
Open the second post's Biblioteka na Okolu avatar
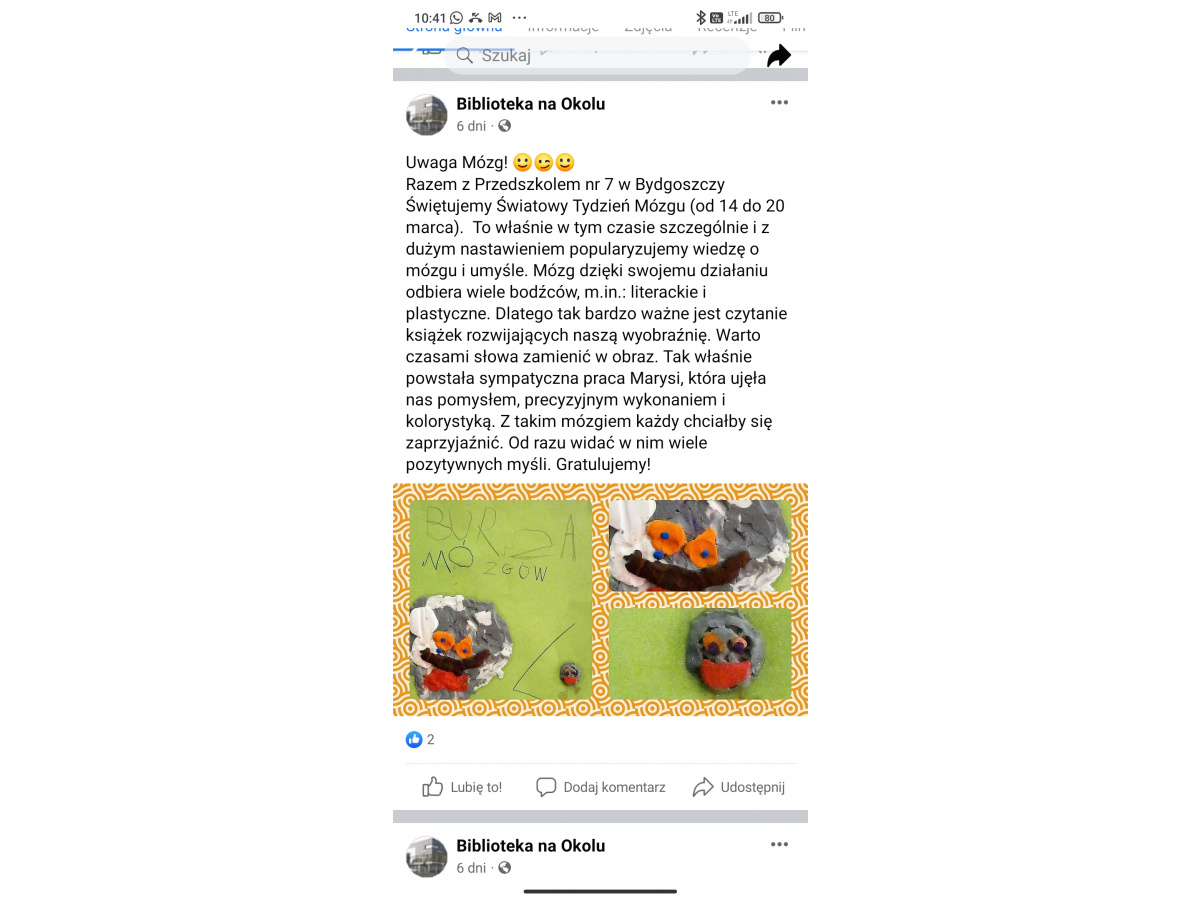427,857
